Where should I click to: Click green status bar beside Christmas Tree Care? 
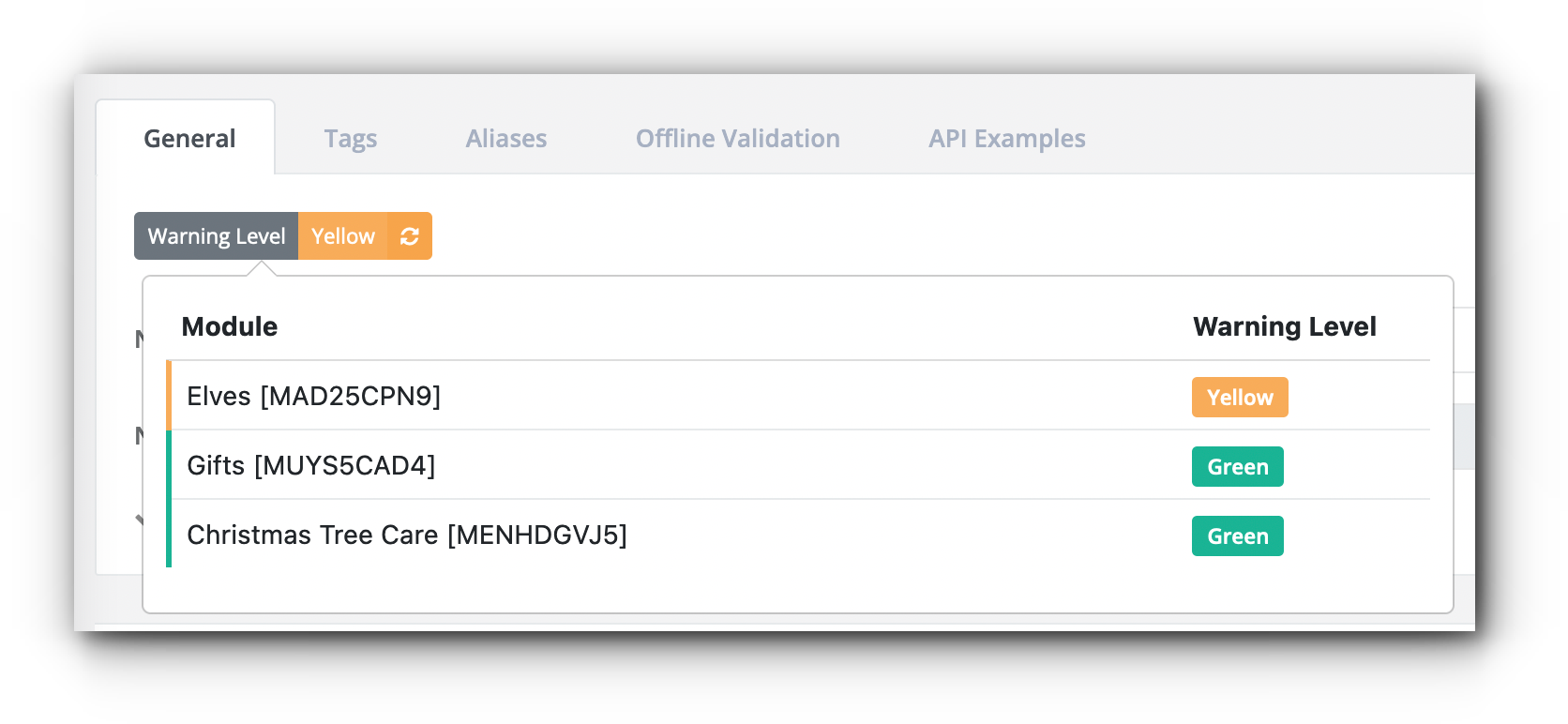[169, 535]
